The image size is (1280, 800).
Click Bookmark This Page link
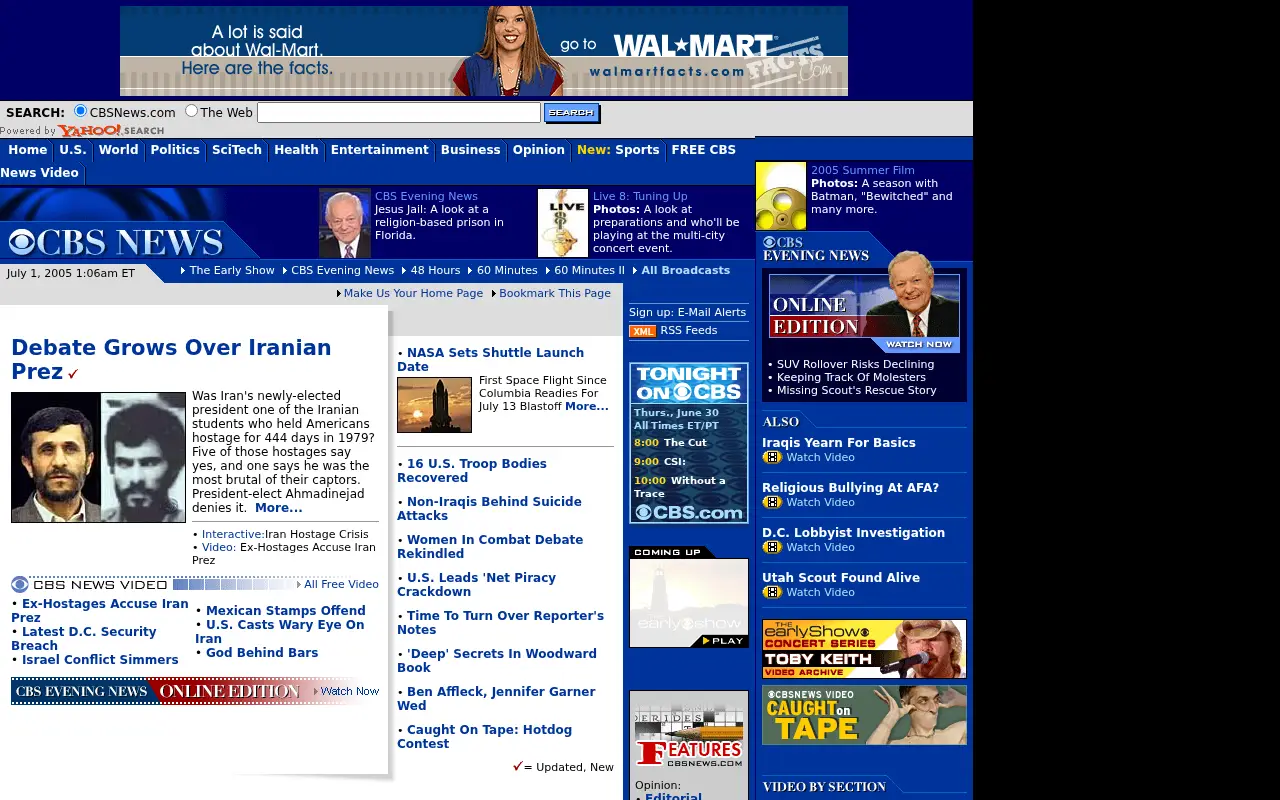pyautogui.click(x=555, y=293)
